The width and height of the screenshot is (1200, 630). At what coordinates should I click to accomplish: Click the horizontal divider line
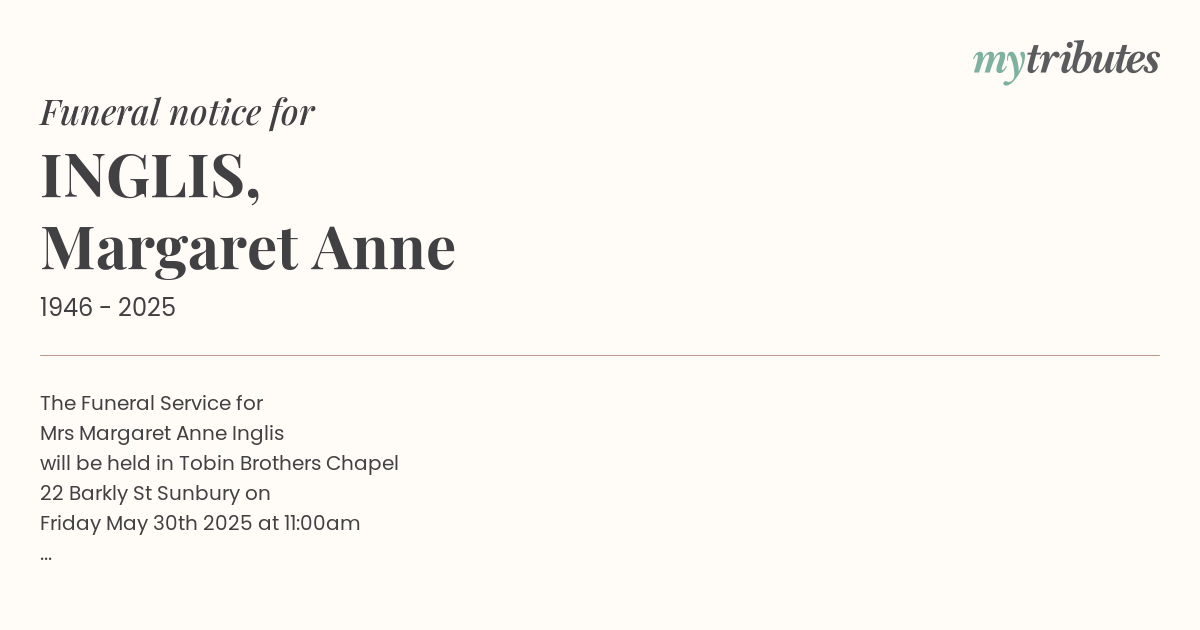tap(600, 355)
